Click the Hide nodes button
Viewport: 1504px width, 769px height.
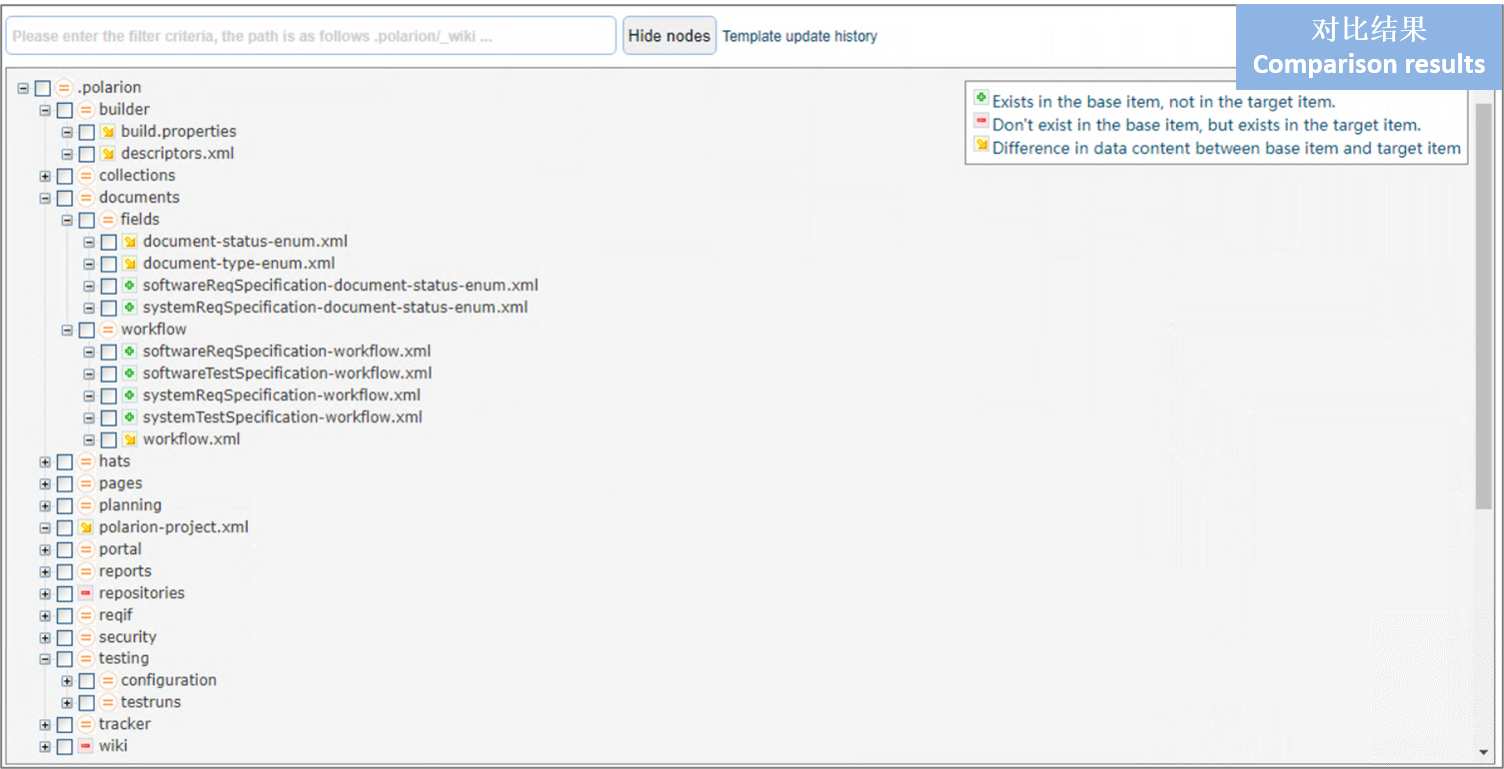(x=669, y=36)
